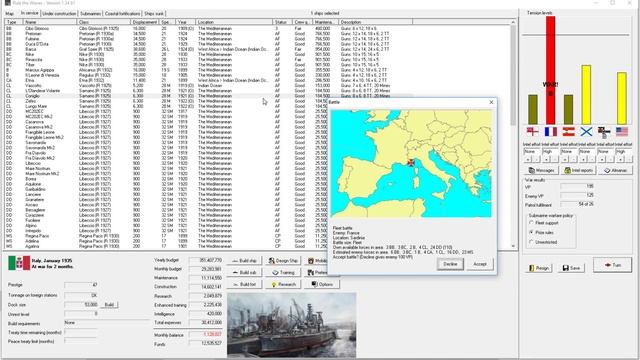The height and width of the screenshot is (360, 640).
Task: Open the Almanac
Action: [x=615, y=170]
